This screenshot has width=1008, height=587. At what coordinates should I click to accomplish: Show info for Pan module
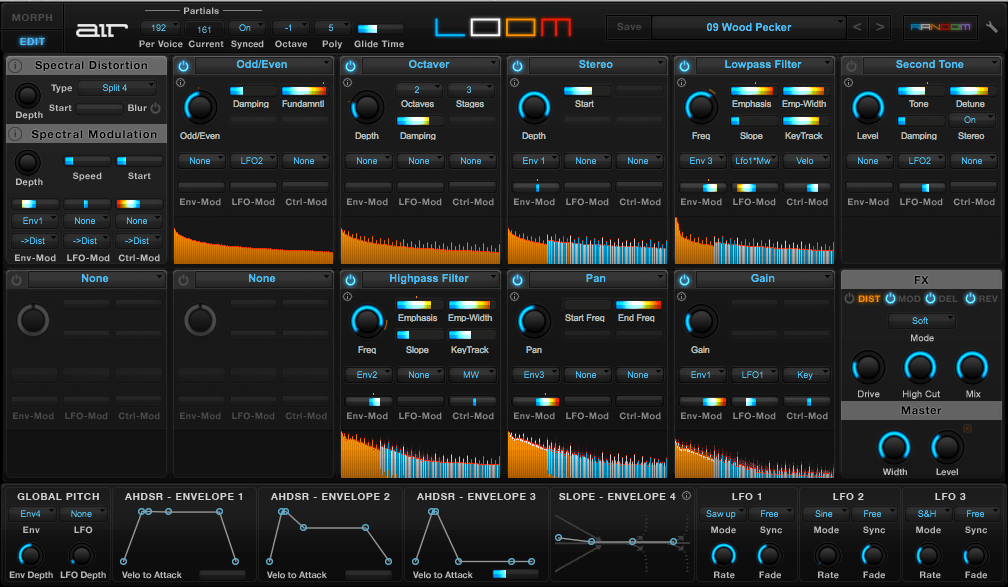[514, 297]
